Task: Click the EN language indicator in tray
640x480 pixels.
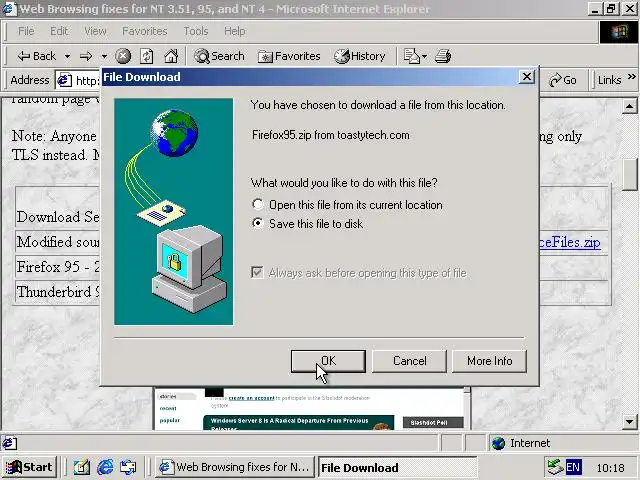Action: tap(573, 467)
